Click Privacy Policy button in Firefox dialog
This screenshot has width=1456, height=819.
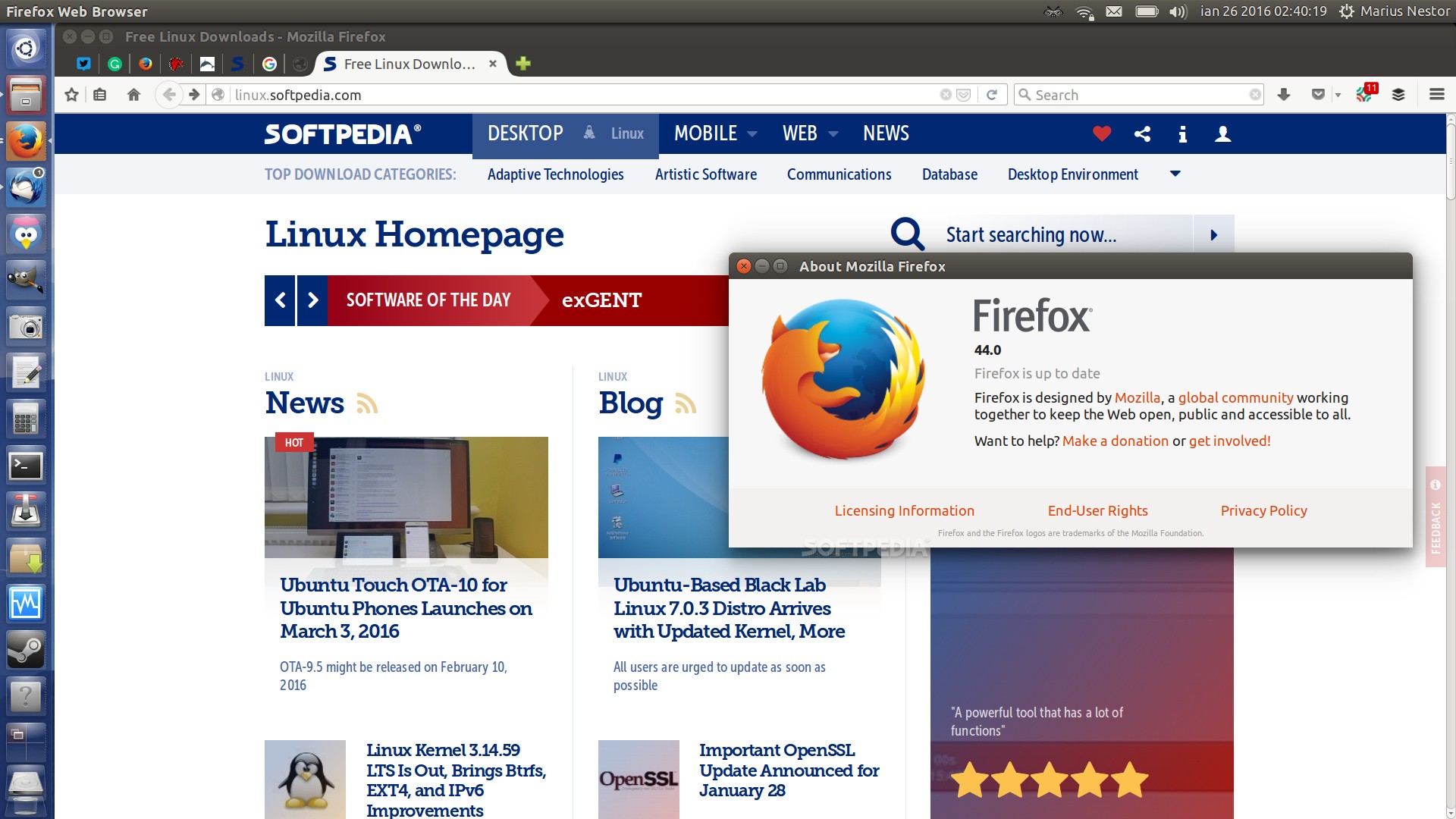[x=1263, y=510]
